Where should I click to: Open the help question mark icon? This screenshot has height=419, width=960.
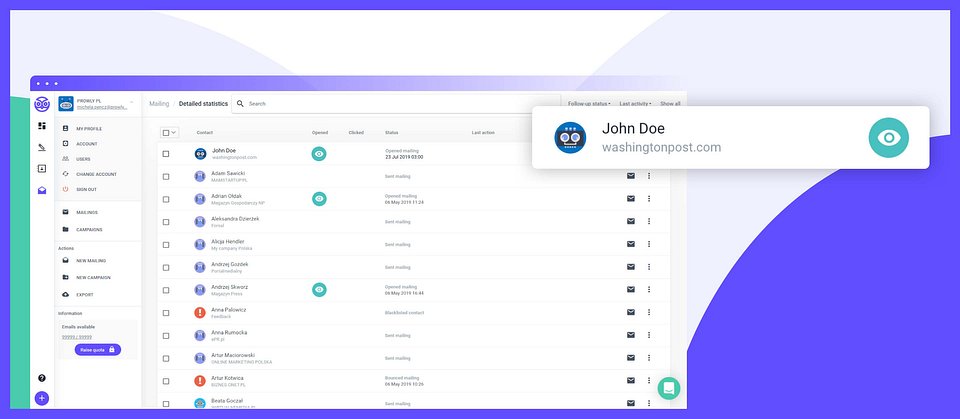coord(42,378)
